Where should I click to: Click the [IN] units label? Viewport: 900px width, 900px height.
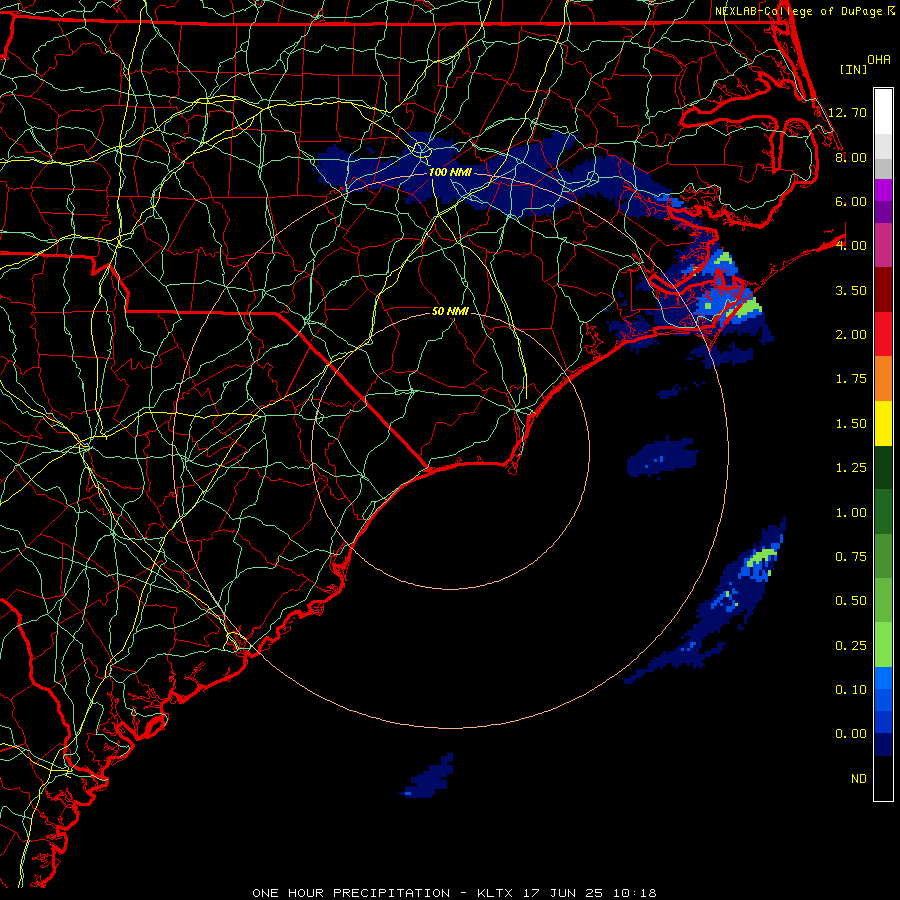click(853, 69)
